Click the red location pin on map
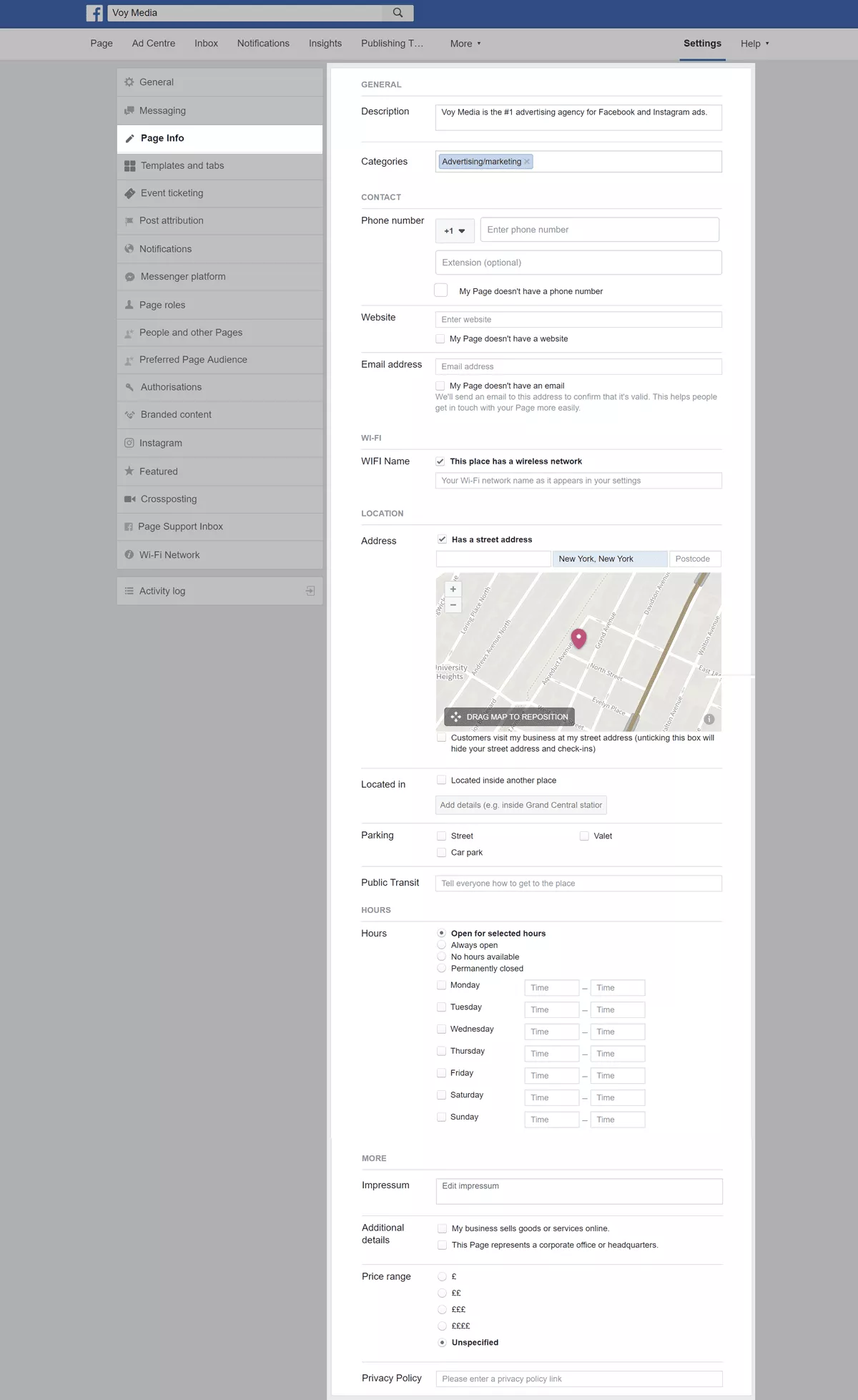The image size is (858, 1400). tap(578, 637)
